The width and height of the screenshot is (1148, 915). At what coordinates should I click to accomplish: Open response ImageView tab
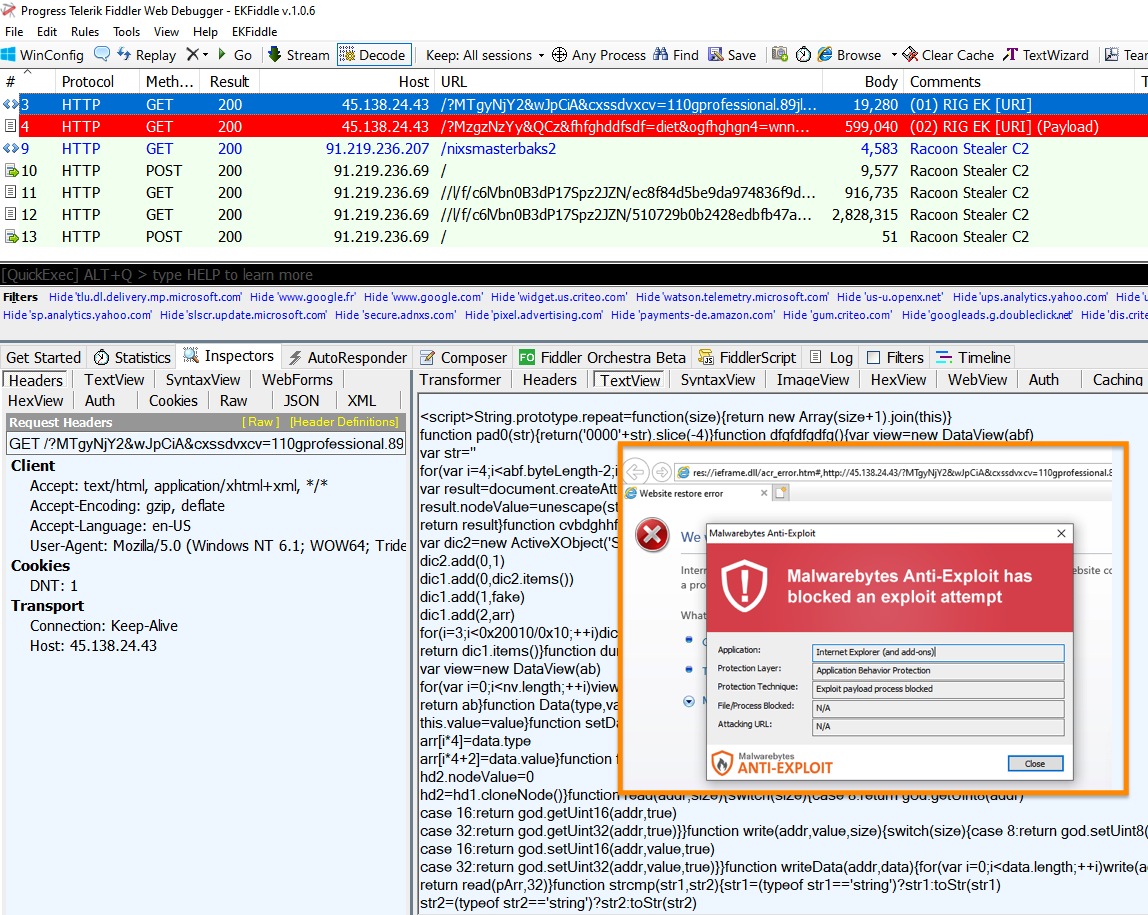pyautogui.click(x=813, y=379)
